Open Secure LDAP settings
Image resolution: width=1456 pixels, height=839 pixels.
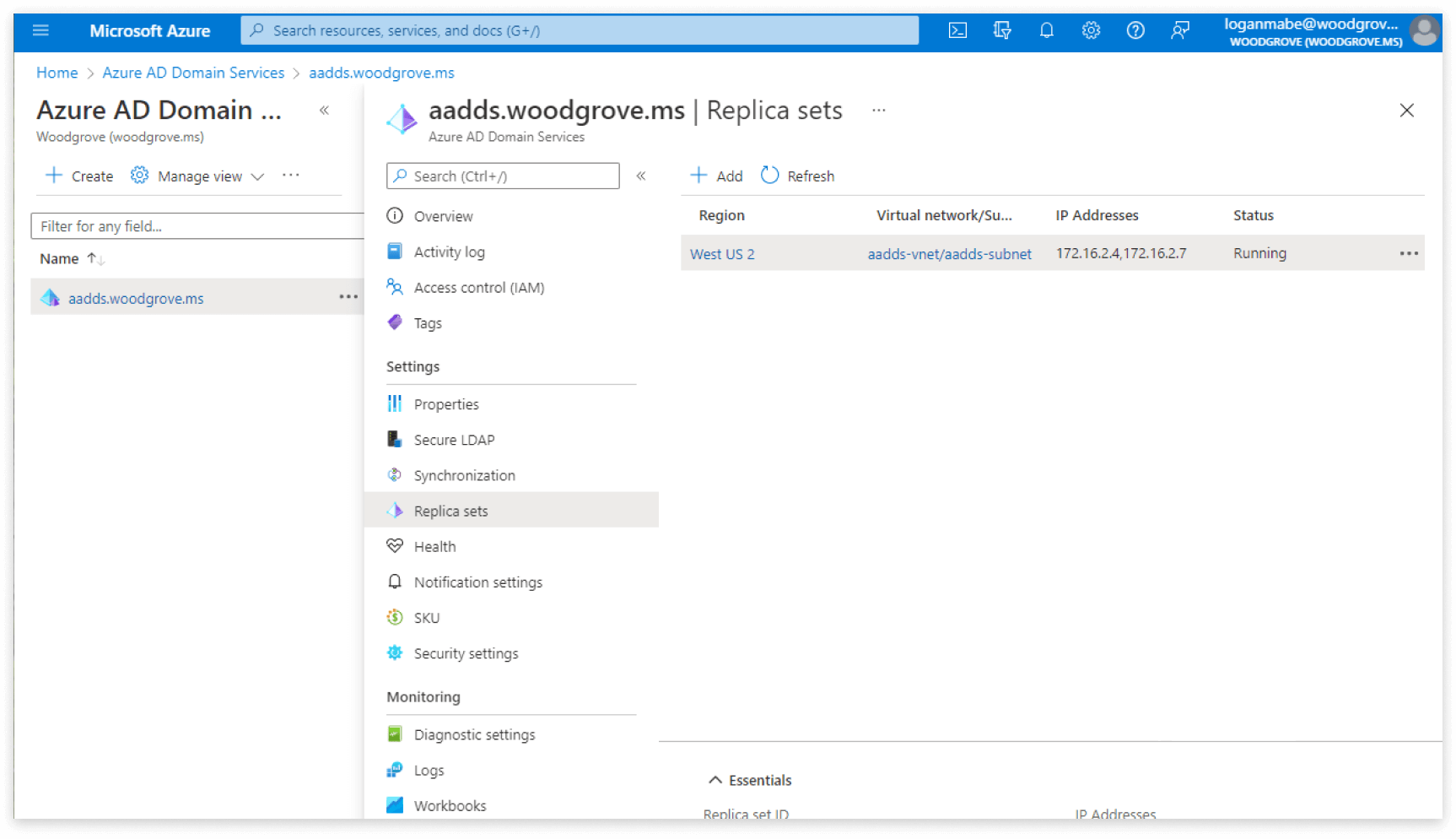[x=454, y=440]
